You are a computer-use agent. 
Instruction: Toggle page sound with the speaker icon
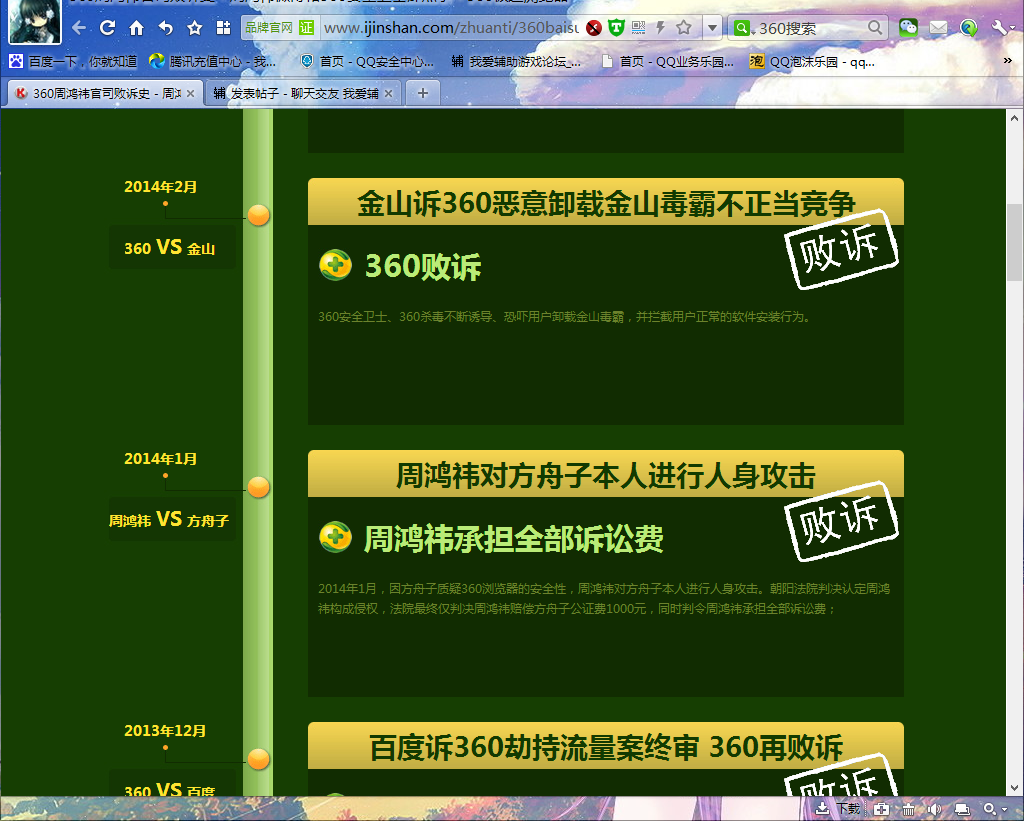935,809
